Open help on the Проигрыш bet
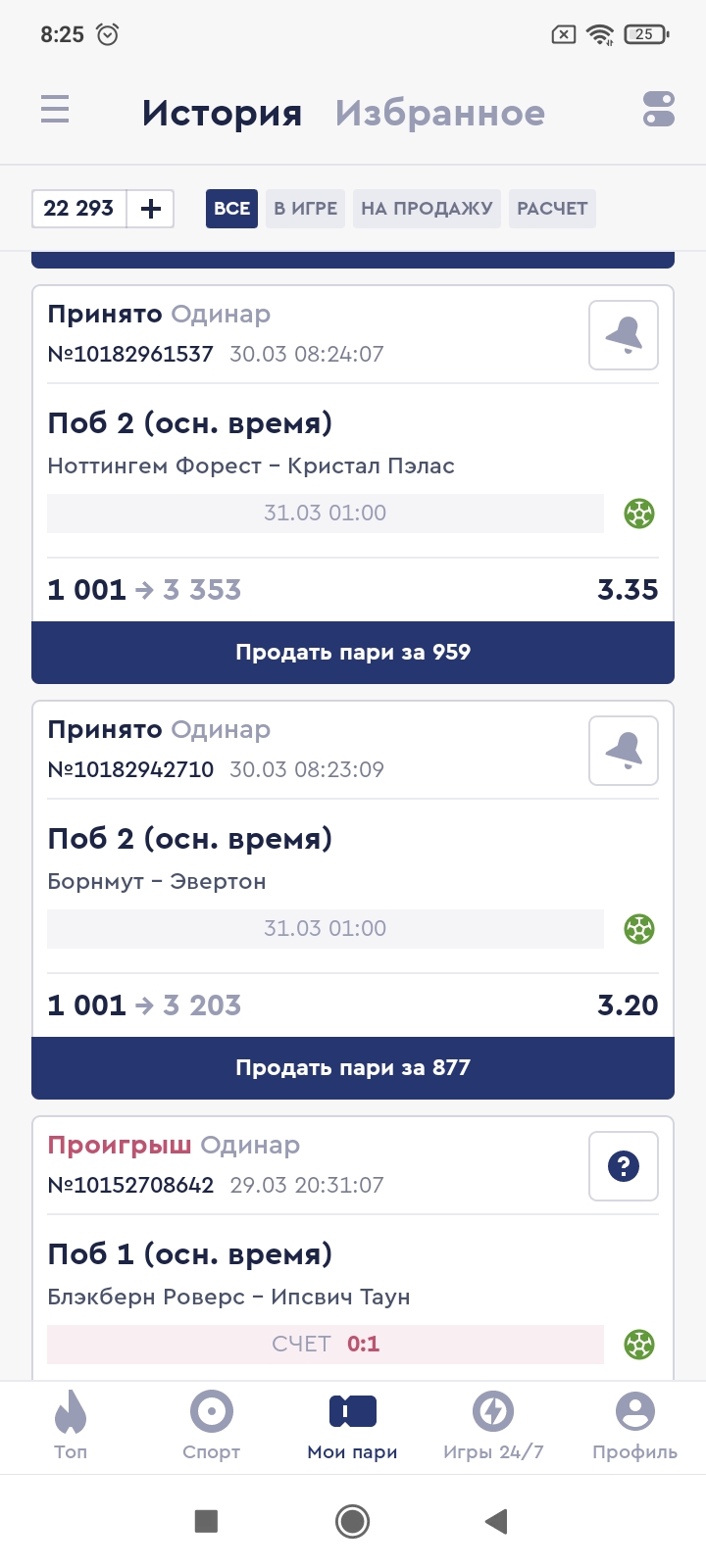Screen dimensions: 706x1568 coord(624,1166)
